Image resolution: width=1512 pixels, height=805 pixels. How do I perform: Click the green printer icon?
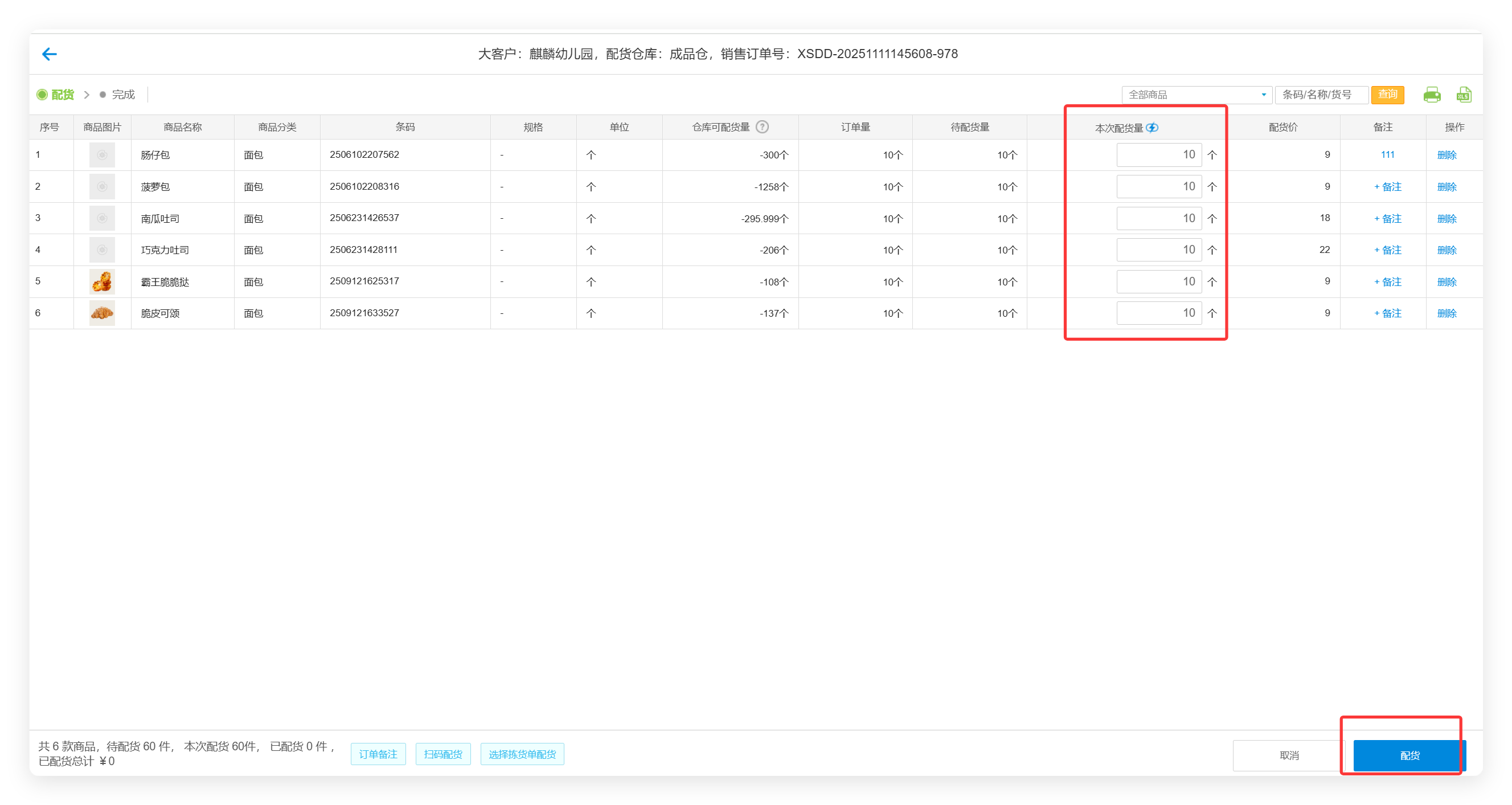(1432, 95)
